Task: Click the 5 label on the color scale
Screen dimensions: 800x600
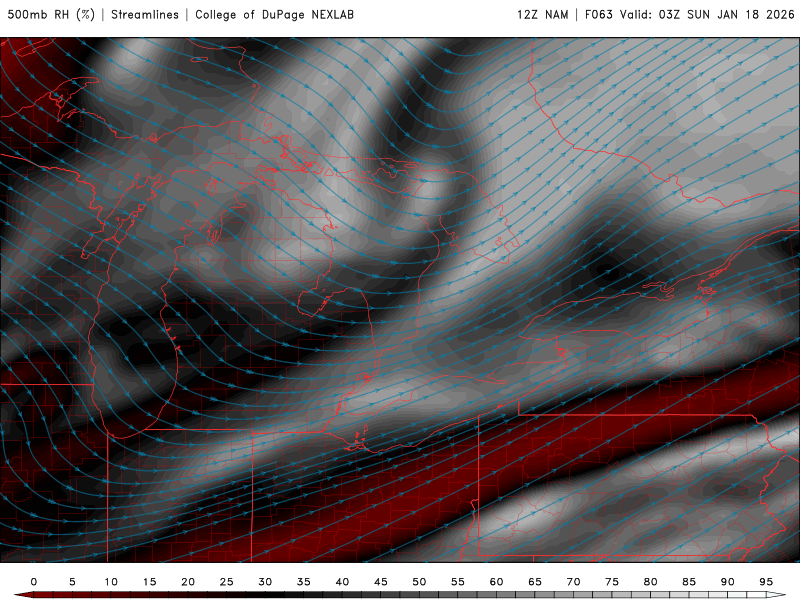Action: (x=72, y=582)
